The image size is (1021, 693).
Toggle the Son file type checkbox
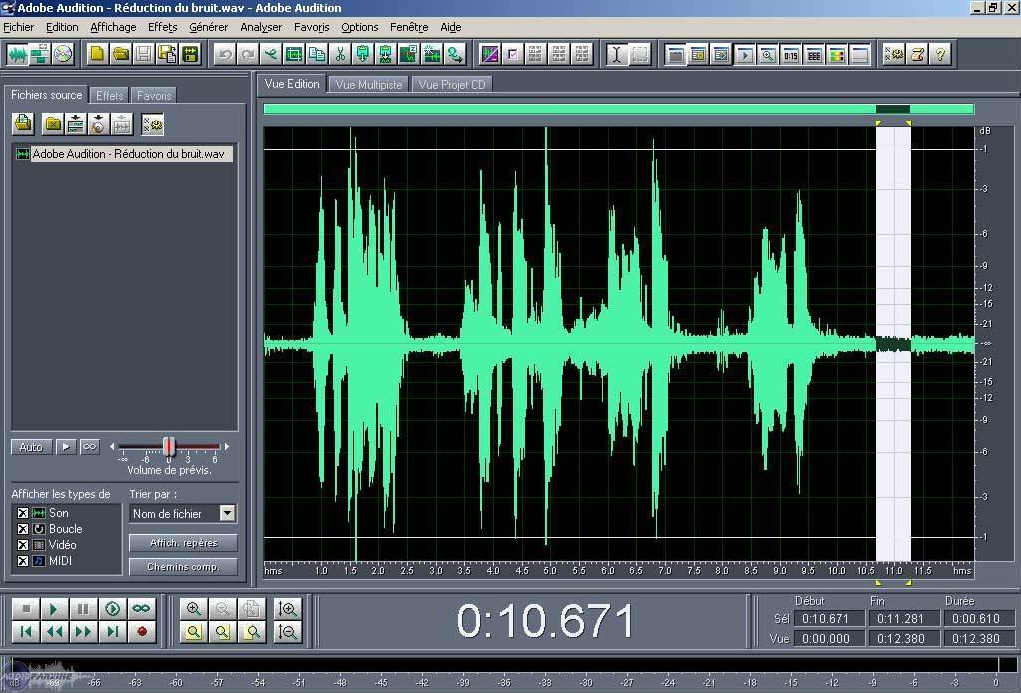pos(23,513)
